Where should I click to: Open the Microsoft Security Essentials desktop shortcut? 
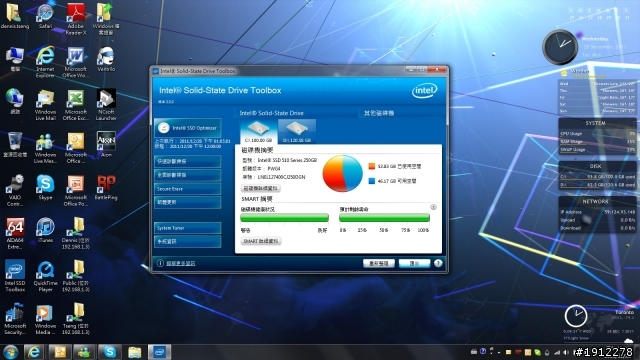(x=15, y=319)
